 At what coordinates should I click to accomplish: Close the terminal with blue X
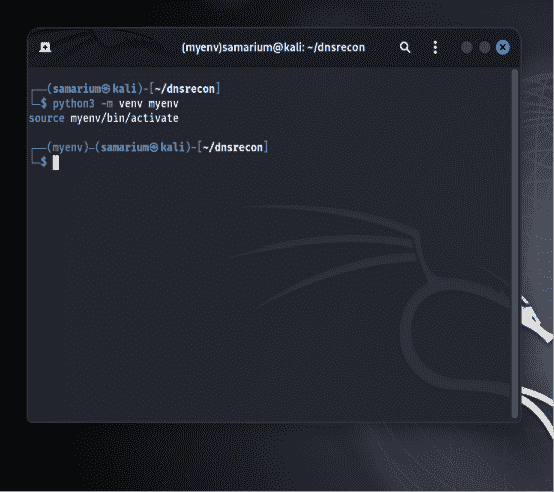coord(503,47)
